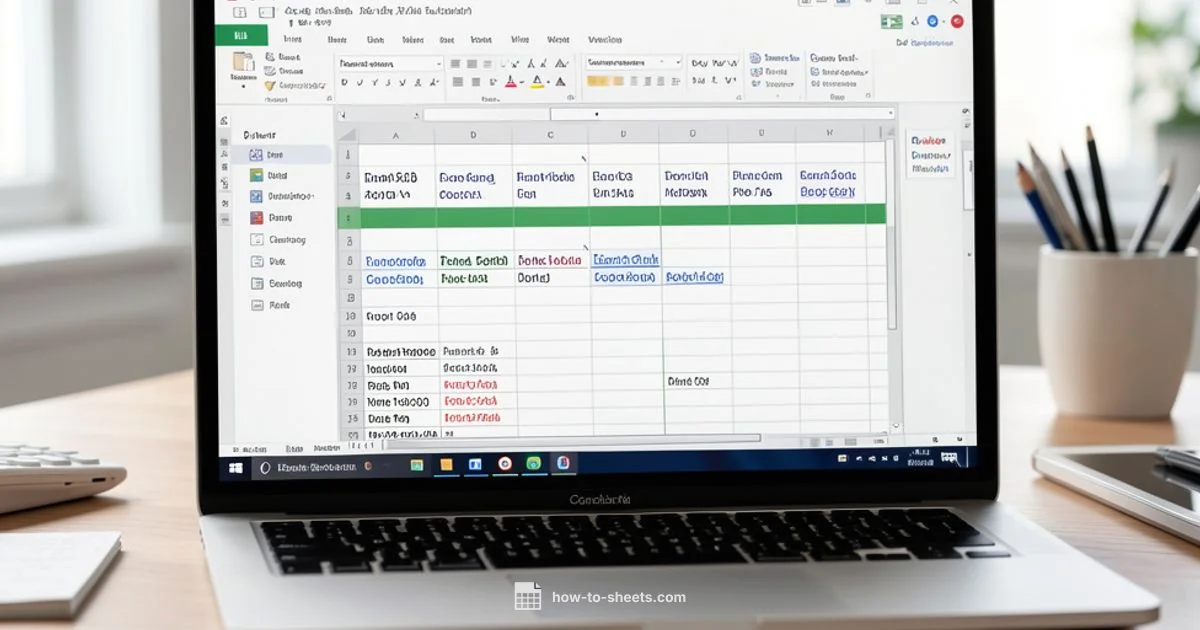Select the red text entry in right panel
The width and height of the screenshot is (1200, 630).
pos(929,142)
